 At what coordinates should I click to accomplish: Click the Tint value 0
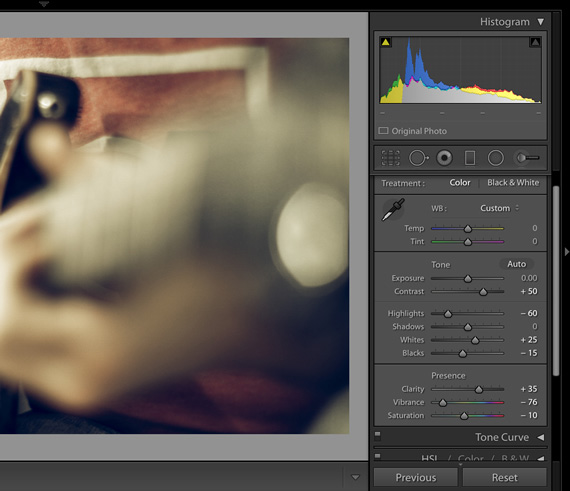[x=535, y=241]
